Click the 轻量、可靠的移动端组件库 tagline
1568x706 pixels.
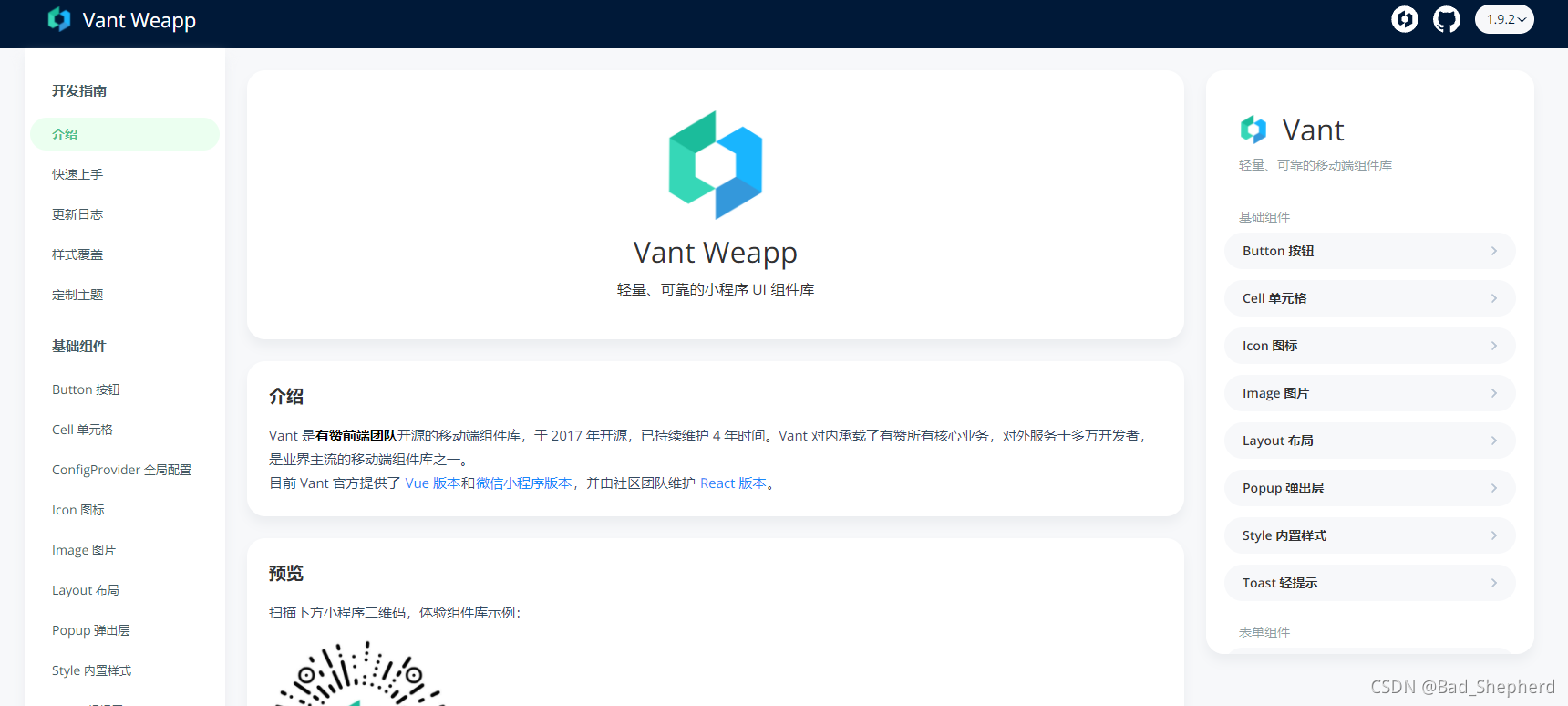pos(1315,165)
